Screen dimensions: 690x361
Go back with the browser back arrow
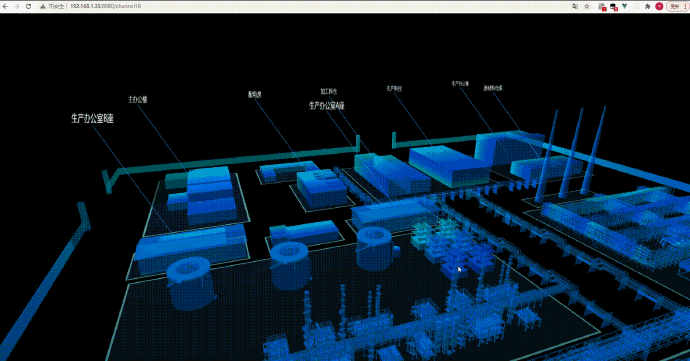coord(5,7)
